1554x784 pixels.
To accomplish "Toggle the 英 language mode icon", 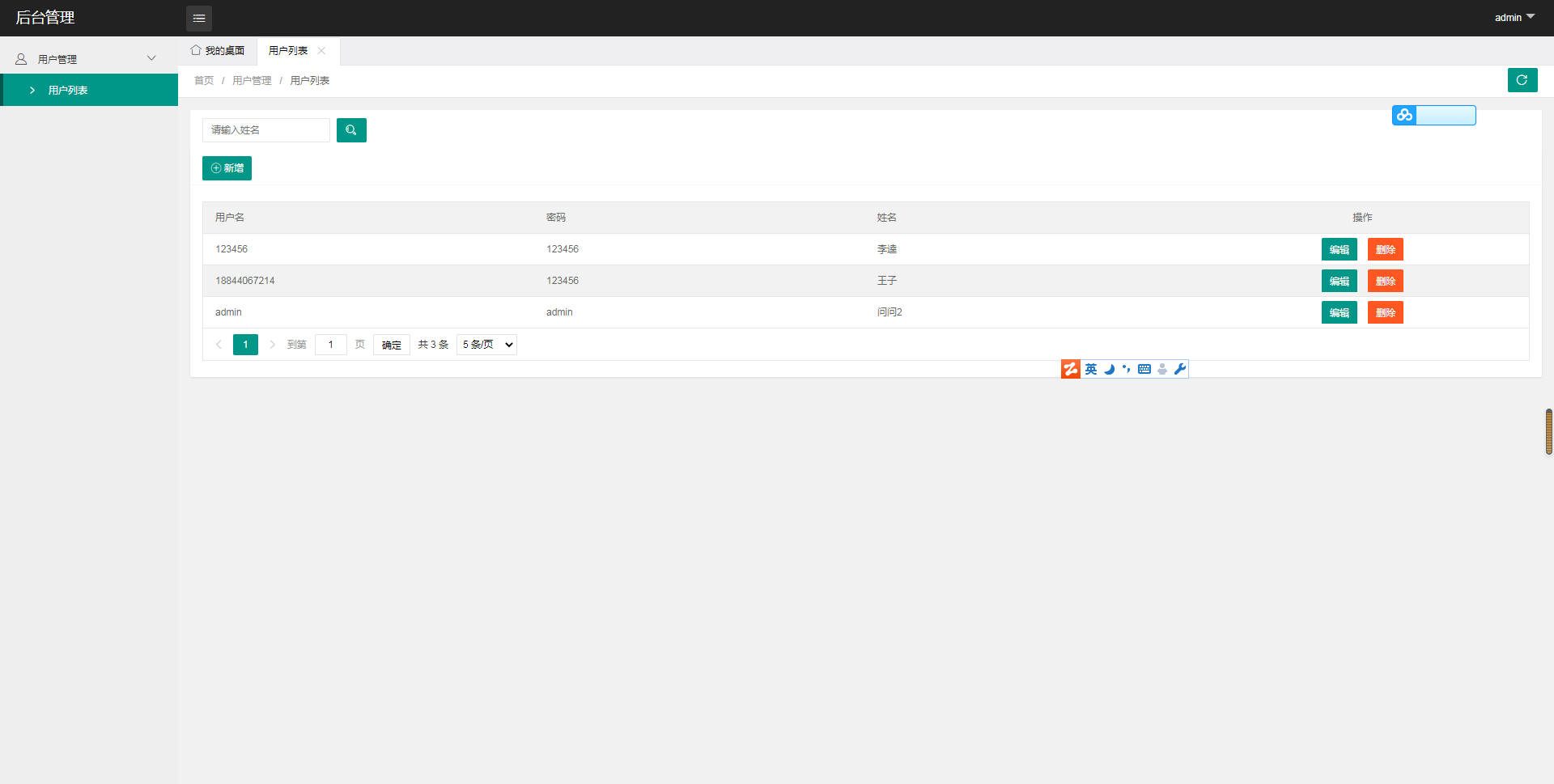I will tap(1091, 369).
